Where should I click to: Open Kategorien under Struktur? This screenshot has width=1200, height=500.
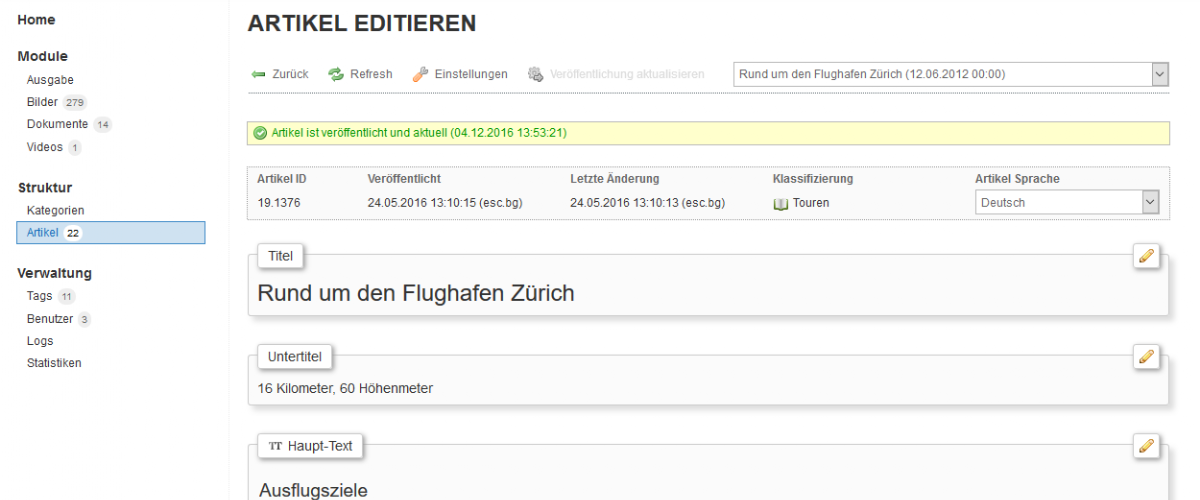pyautogui.click(x=55, y=210)
